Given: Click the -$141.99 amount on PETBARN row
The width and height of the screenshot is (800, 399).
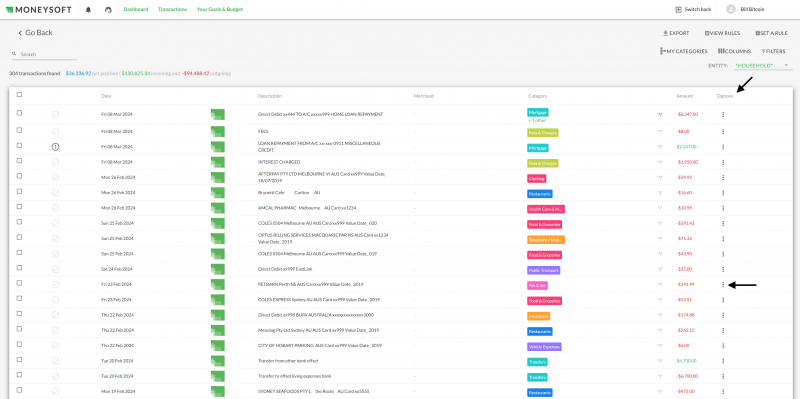Looking at the screenshot, I should [687, 285].
